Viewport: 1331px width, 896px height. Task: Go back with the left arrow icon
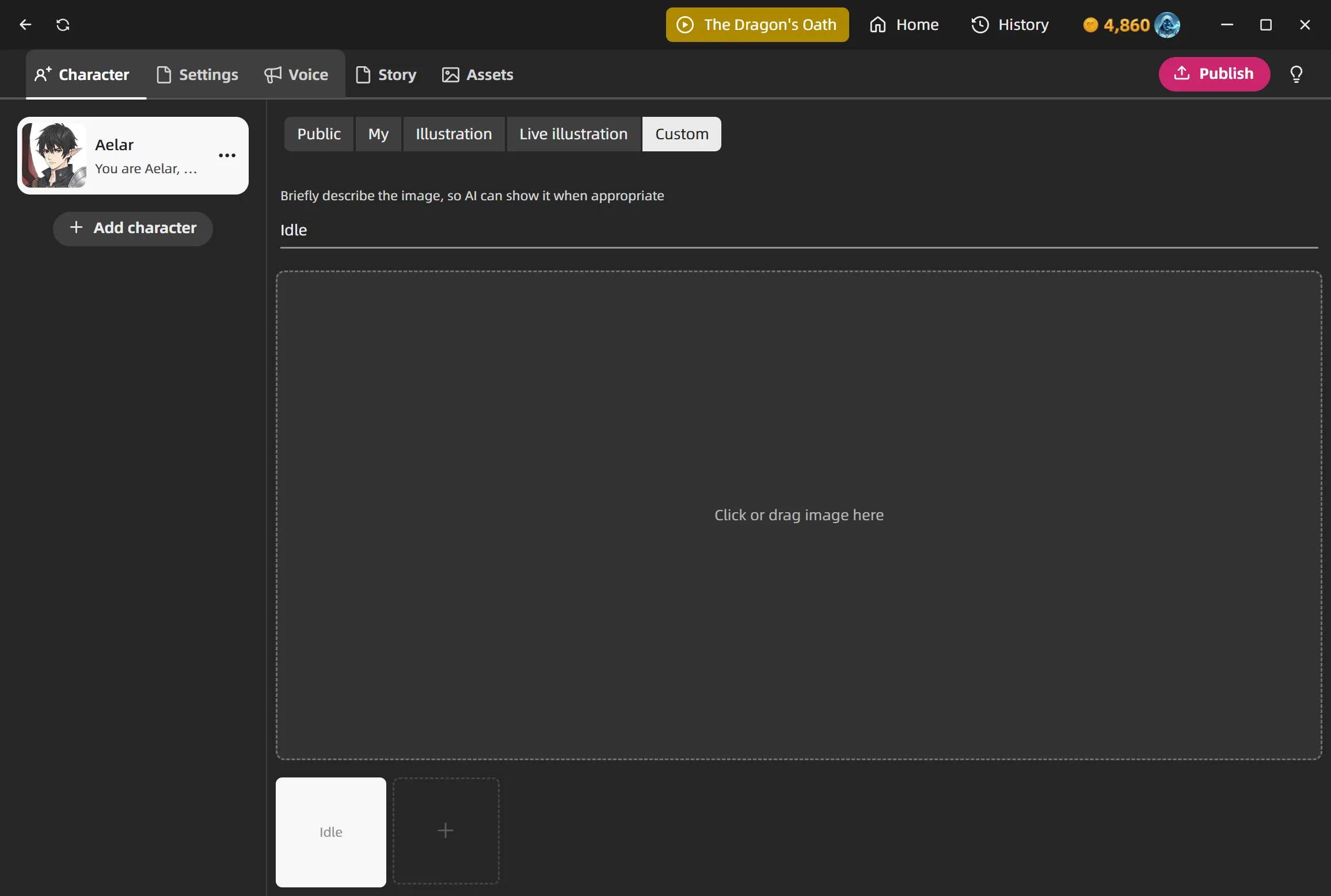(25, 25)
